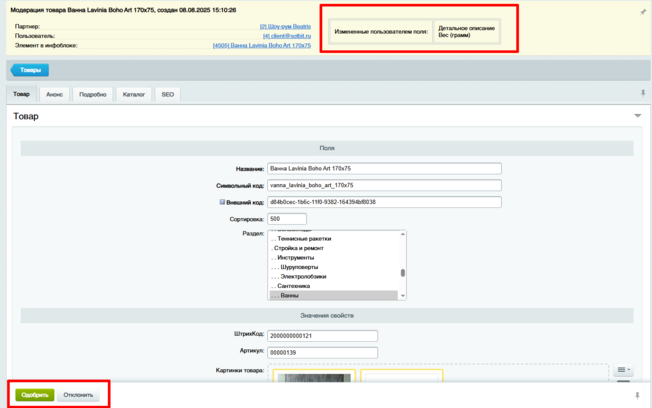Collapse the Товар section with the triangle
This screenshot has width=652, height=408.
tap(637, 116)
